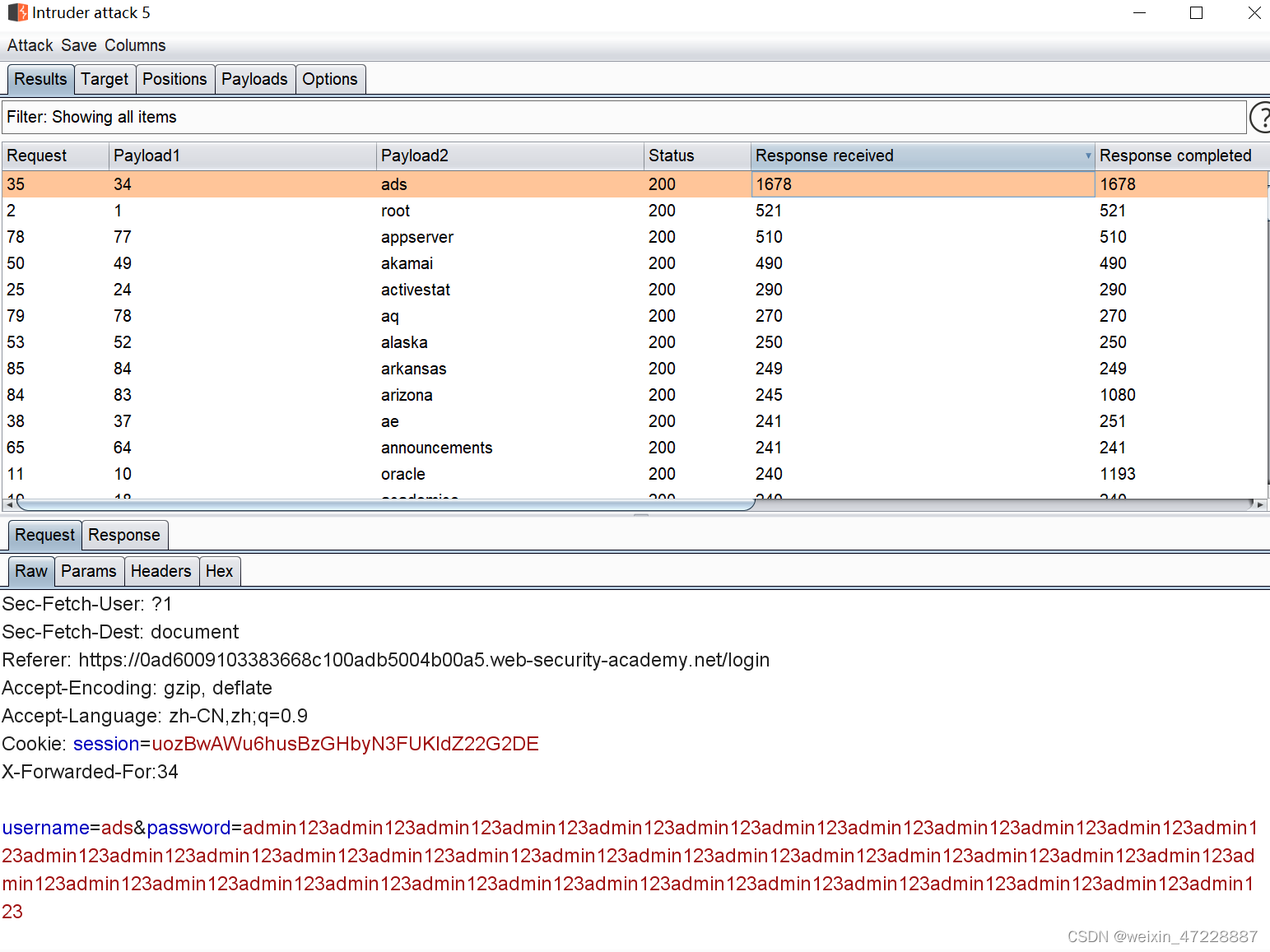Select the row with payload akamai
This screenshot has height=952, width=1270.
point(635,263)
